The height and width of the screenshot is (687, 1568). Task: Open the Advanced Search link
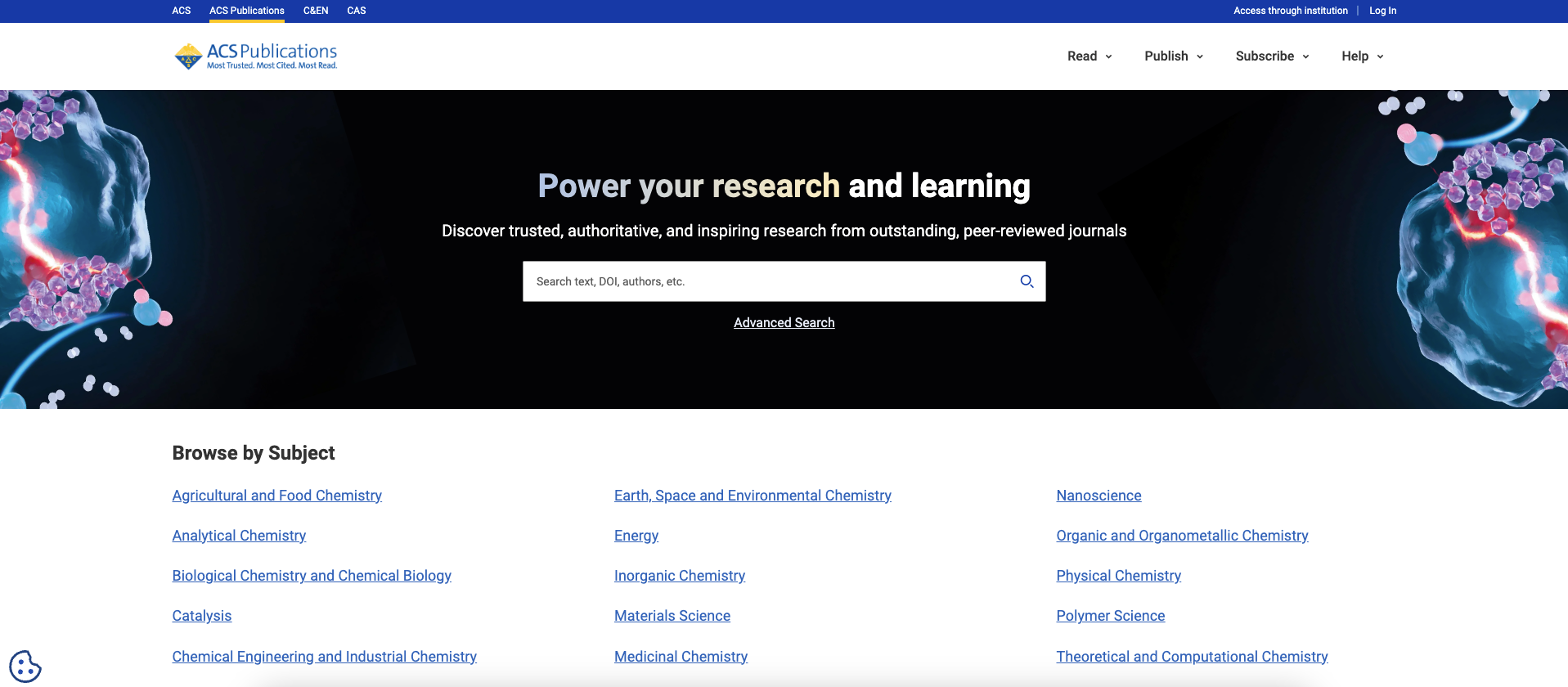click(784, 323)
